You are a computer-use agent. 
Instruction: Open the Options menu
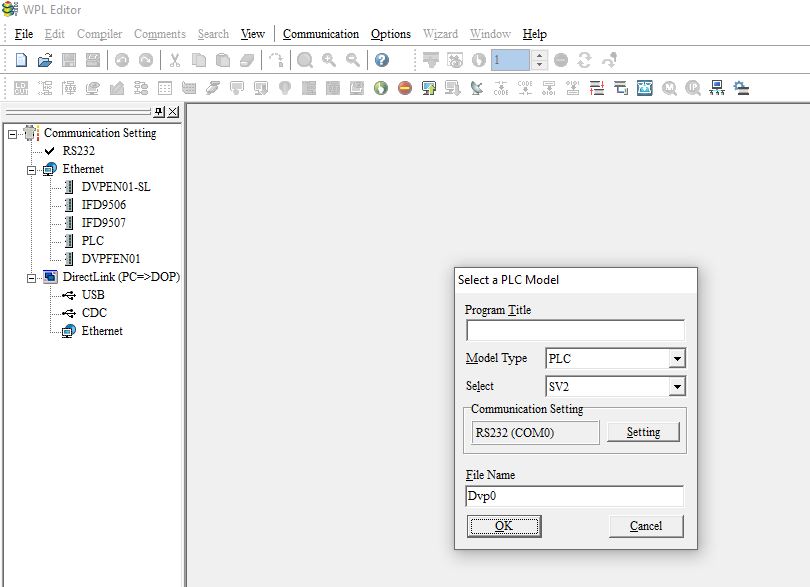(x=391, y=34)
